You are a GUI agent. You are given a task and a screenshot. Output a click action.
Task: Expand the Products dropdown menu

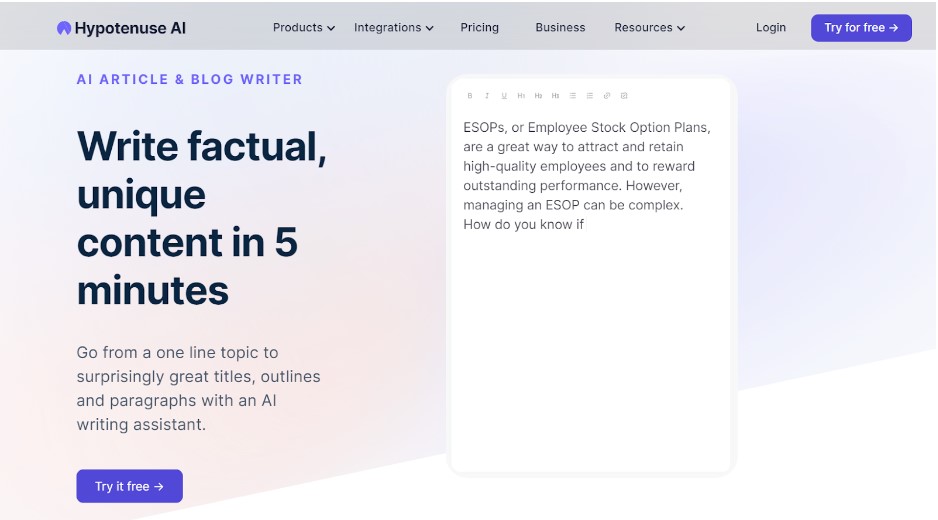[x=304, y=28]
